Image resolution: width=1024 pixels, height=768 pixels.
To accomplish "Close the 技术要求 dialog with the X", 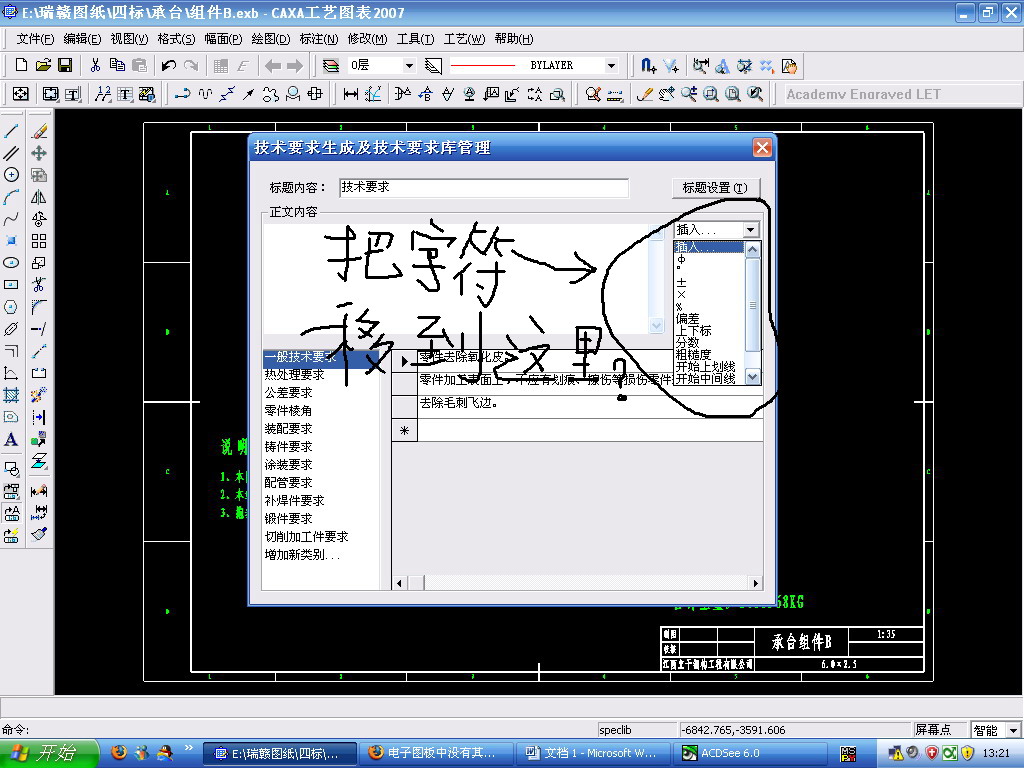I will click(761, 148).
